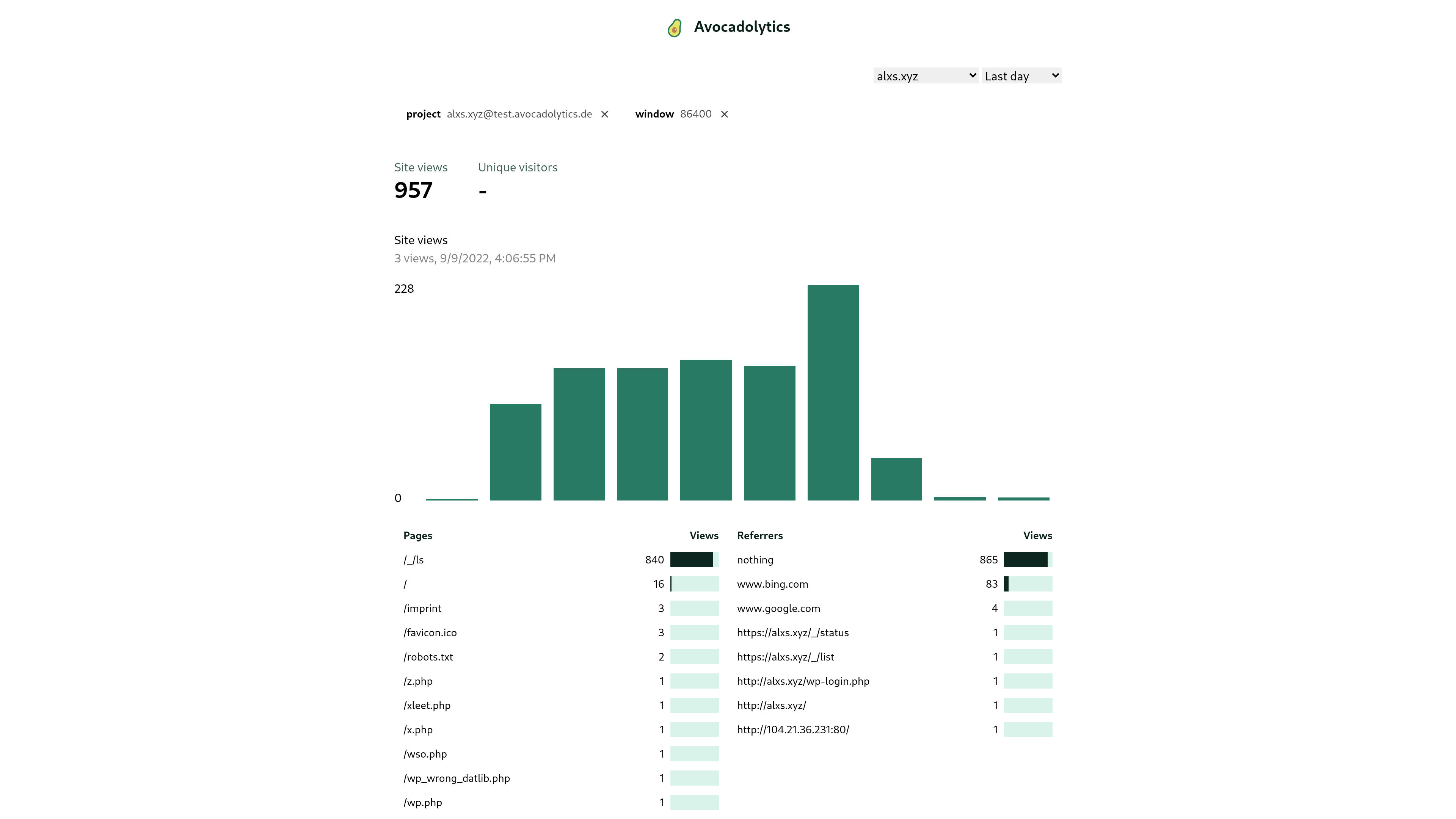Open the Last day time range dropdown
This screenshot has height=819, width=1456.
[1021, 76]
